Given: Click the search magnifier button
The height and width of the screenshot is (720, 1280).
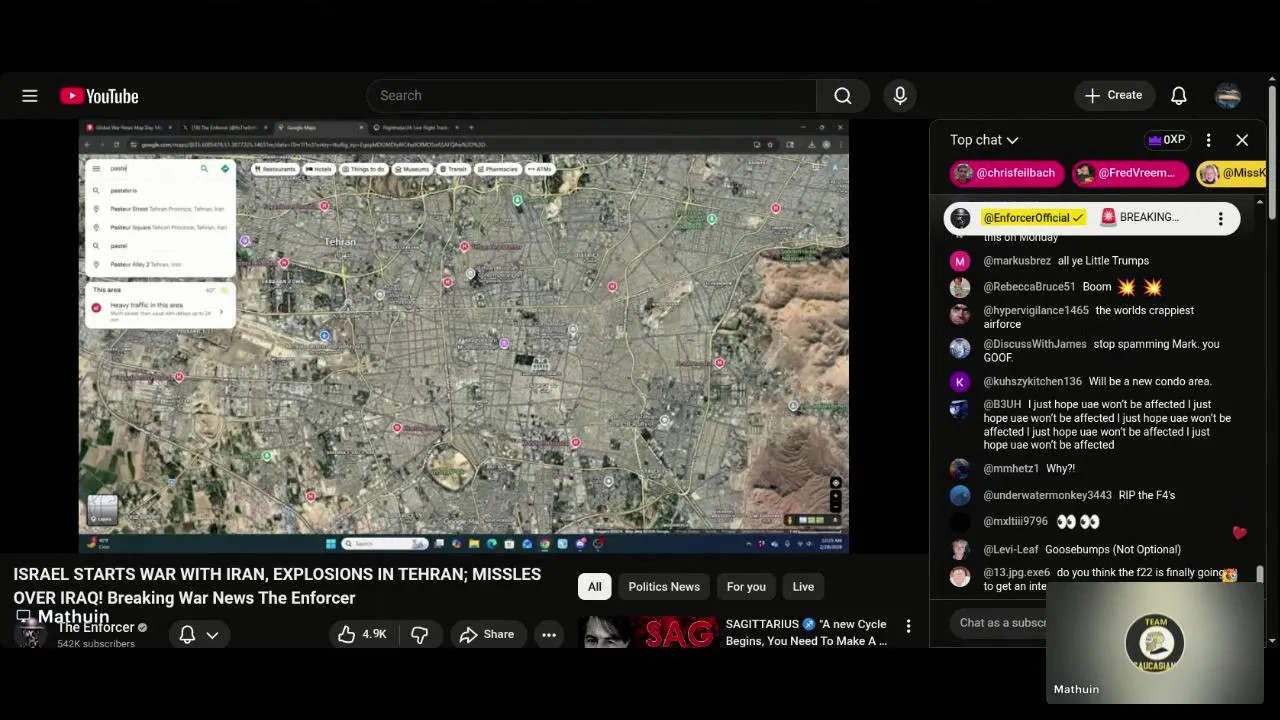Looking at the screenshot, I should tap(843, 95).
